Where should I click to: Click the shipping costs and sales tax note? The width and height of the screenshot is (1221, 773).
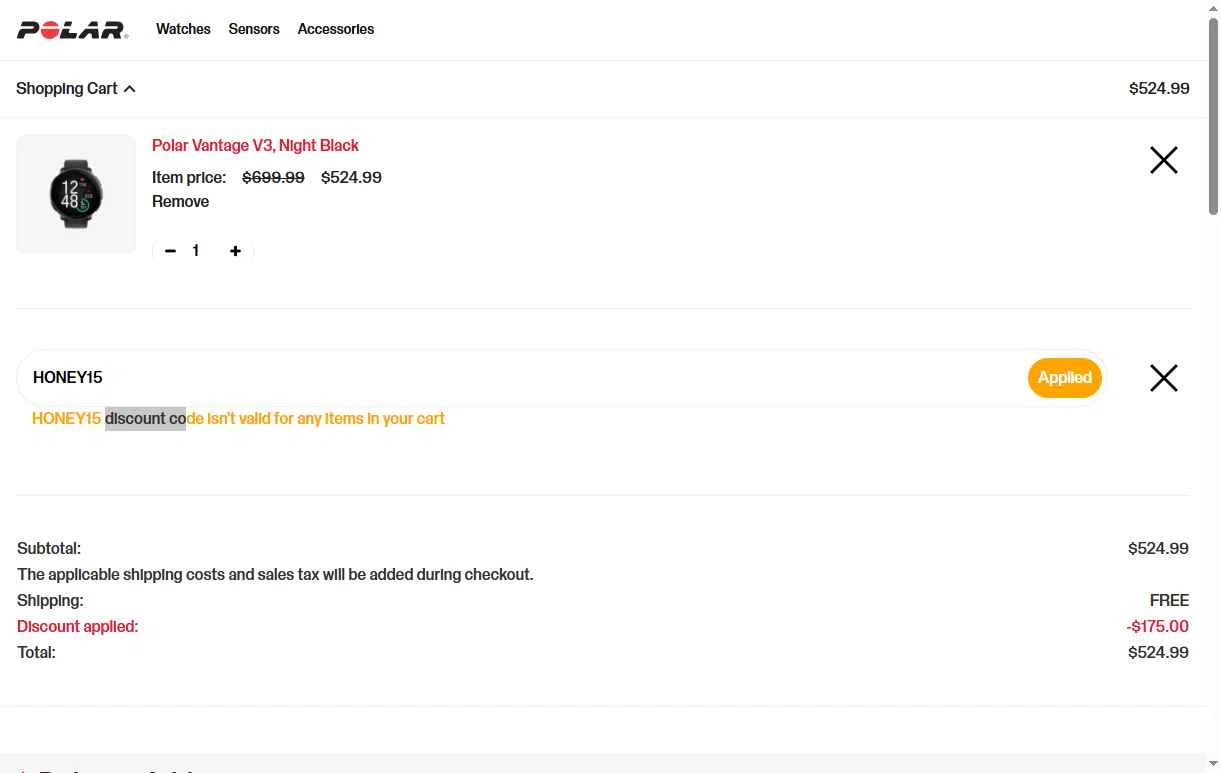(275, 574)
